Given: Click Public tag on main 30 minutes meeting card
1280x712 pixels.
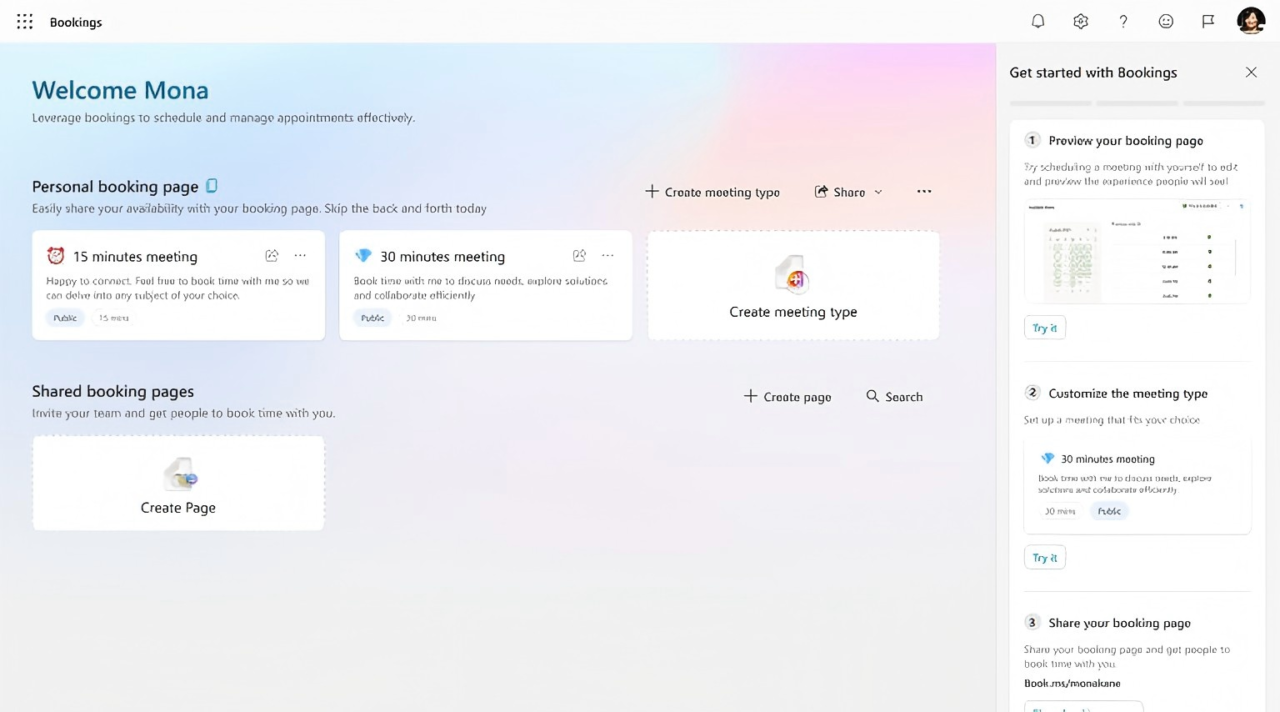Looking at the screenshot, I should (372, 318).
